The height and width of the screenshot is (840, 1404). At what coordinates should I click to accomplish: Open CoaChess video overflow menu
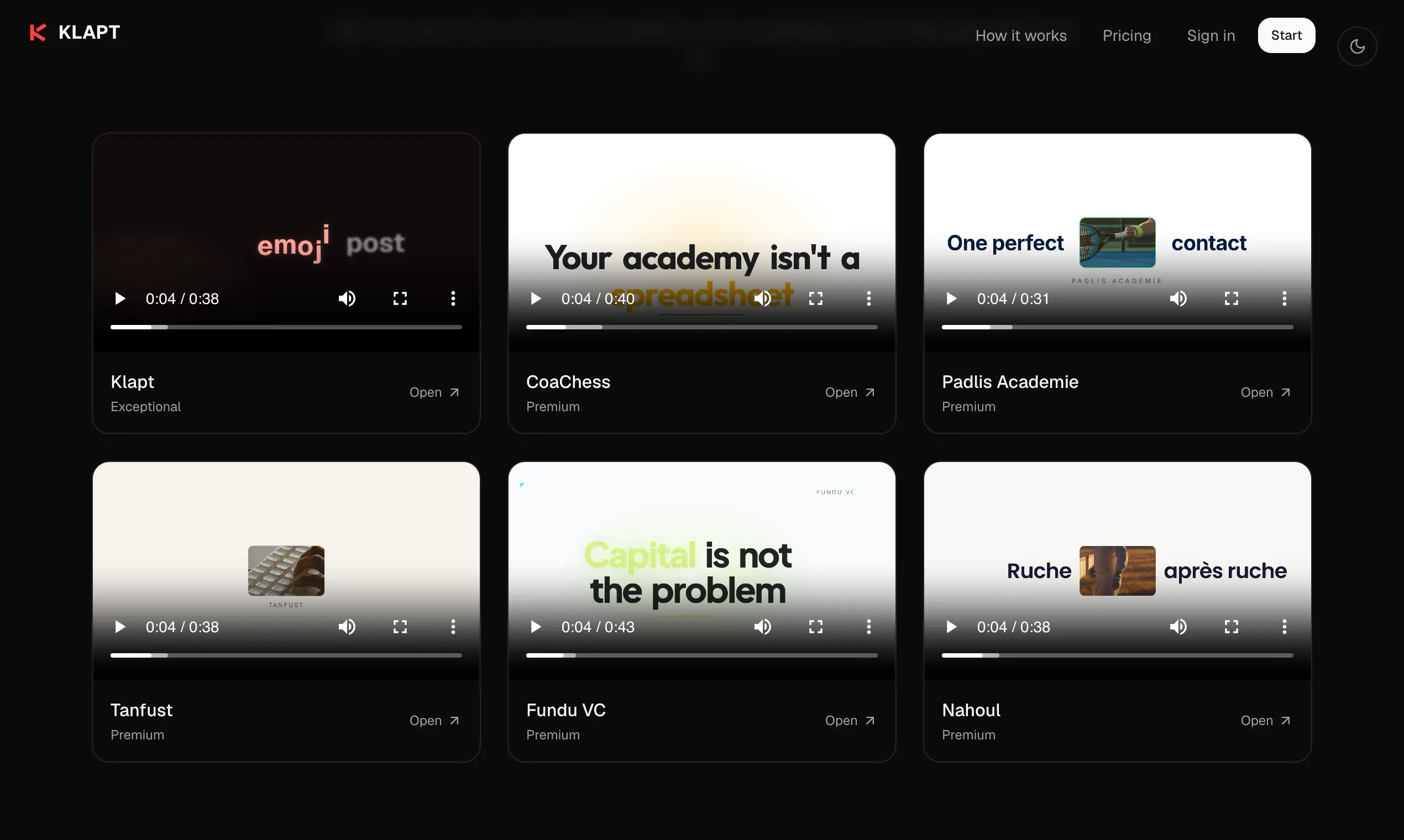(x=868, y=298)
